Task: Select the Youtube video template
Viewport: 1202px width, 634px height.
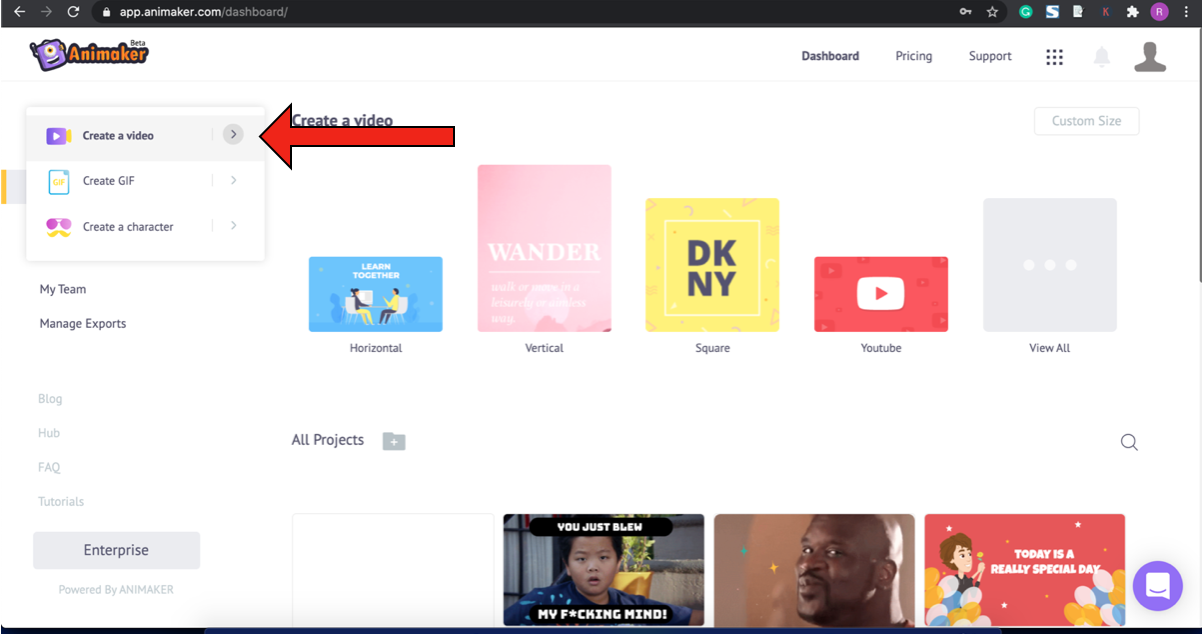Action: pos(880,294)
